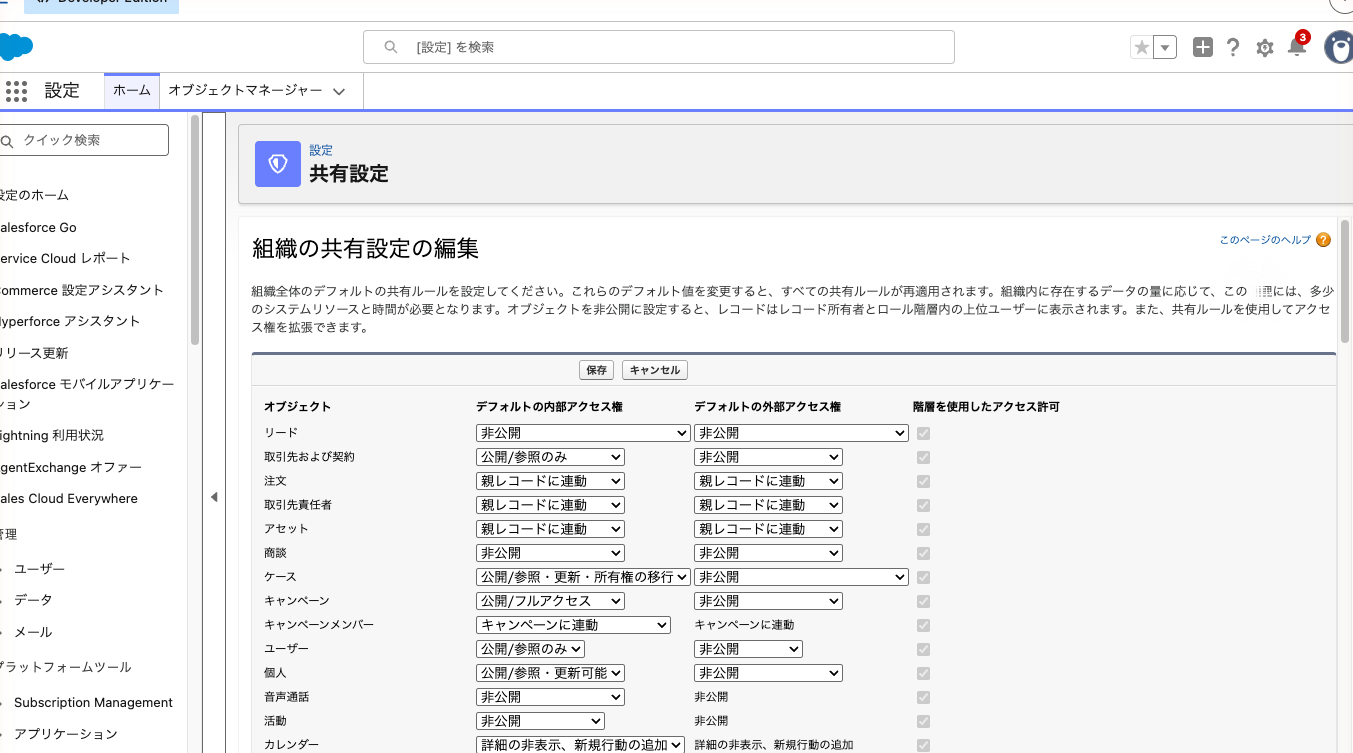Open AgentExchange オファー in the sidebar
1353x753 pixels.
(x=71, y=467)
